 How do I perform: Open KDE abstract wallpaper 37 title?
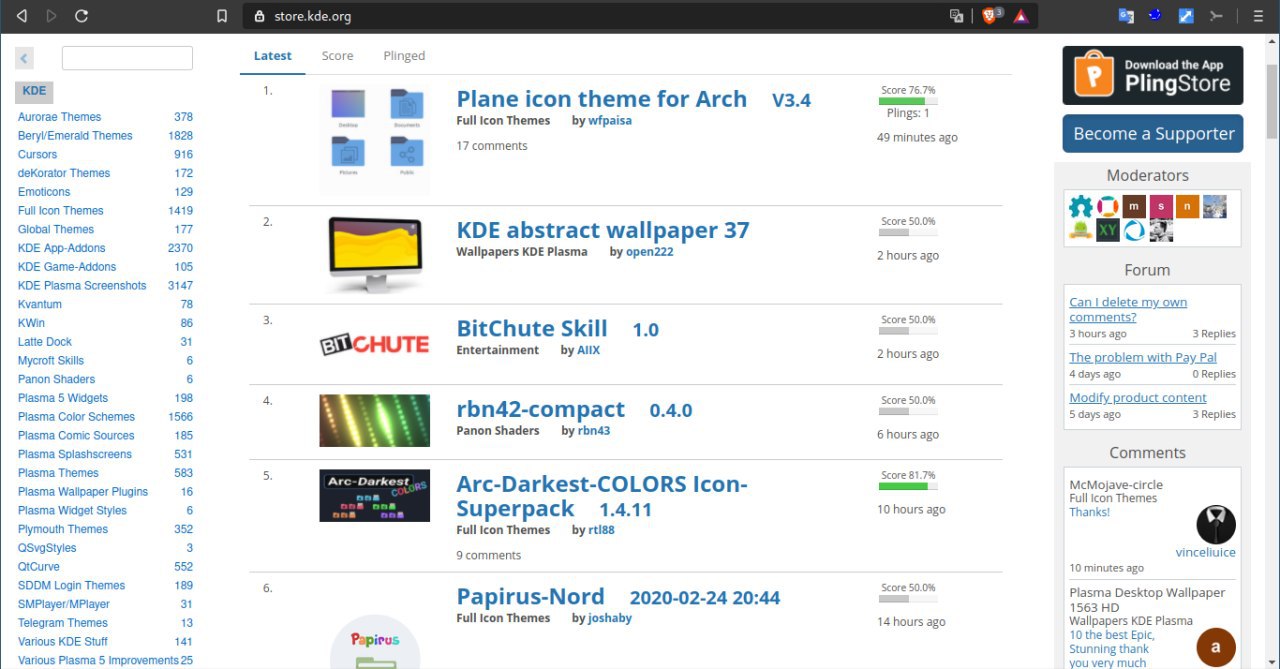tap(602, 230)
